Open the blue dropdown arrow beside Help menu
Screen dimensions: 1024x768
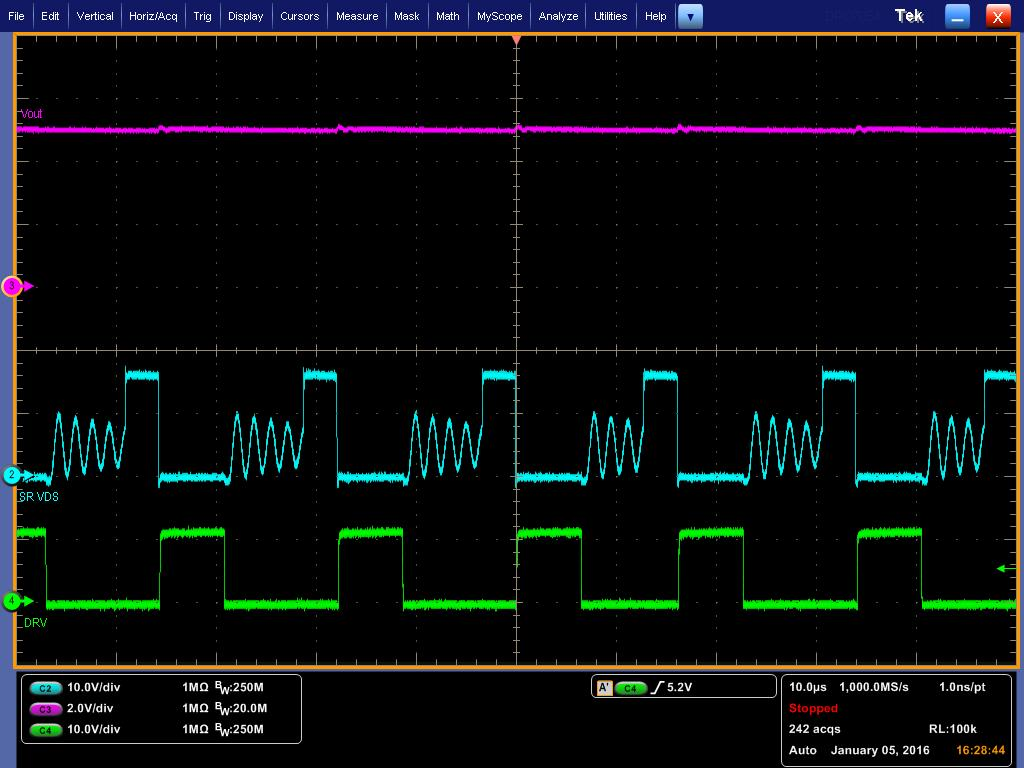click(690, 16)
